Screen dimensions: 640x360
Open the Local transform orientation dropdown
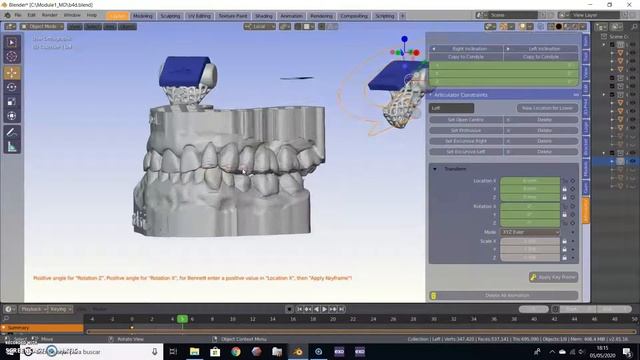(260, 27)
